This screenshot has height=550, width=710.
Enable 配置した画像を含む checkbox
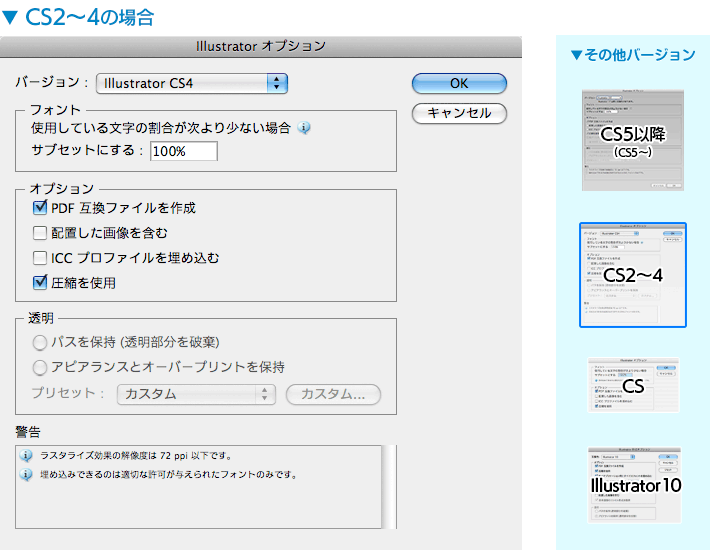tap(40, 233)
